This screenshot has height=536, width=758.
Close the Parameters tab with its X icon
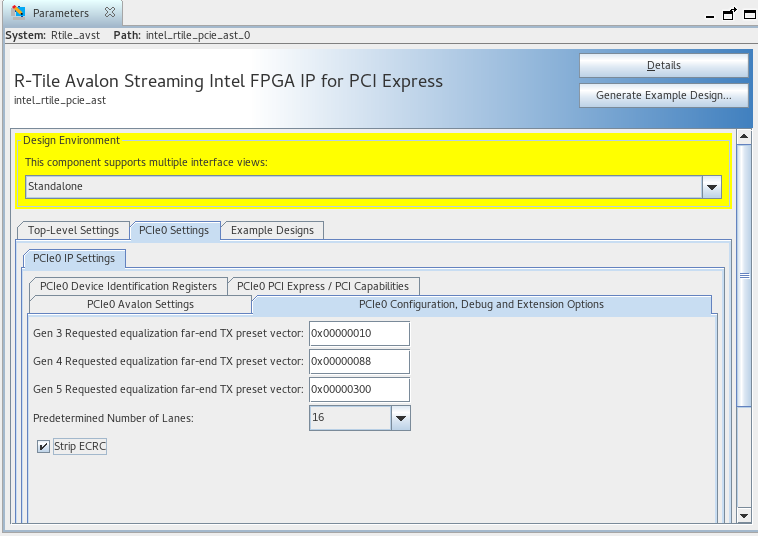click(109, 13)
